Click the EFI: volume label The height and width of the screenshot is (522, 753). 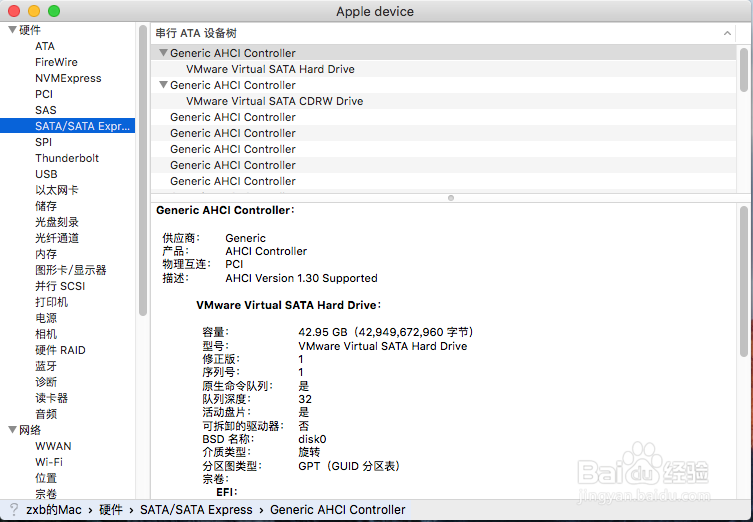[x=227, y=492]
